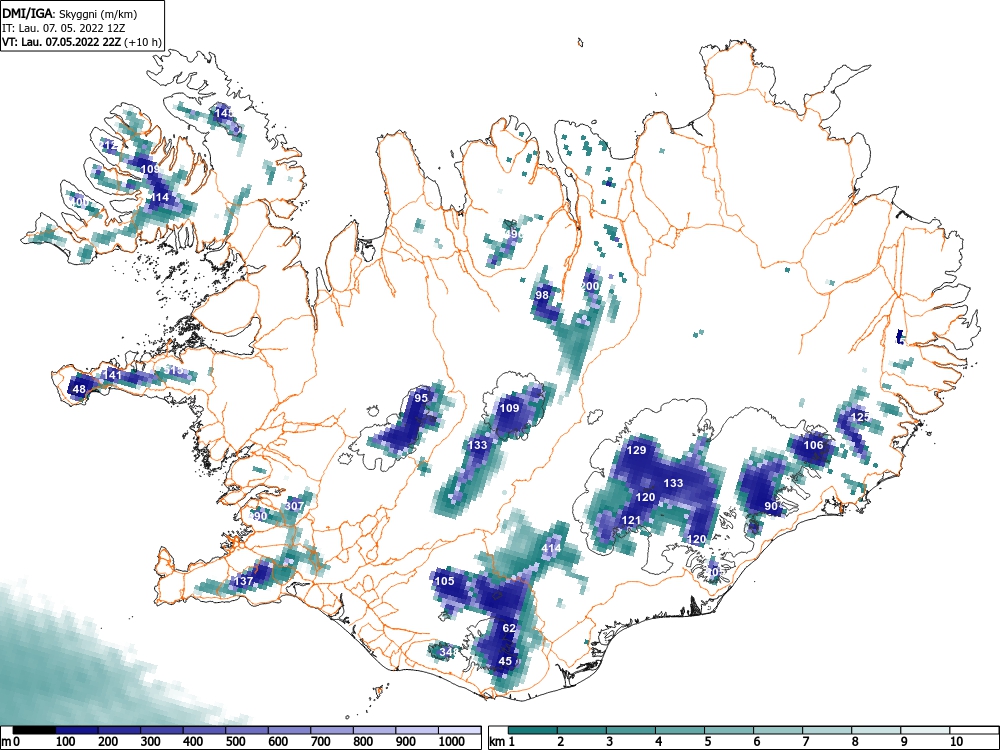Click the 10 tick label in km legend
1000x750 pixels.
click(x=956, y=742)
